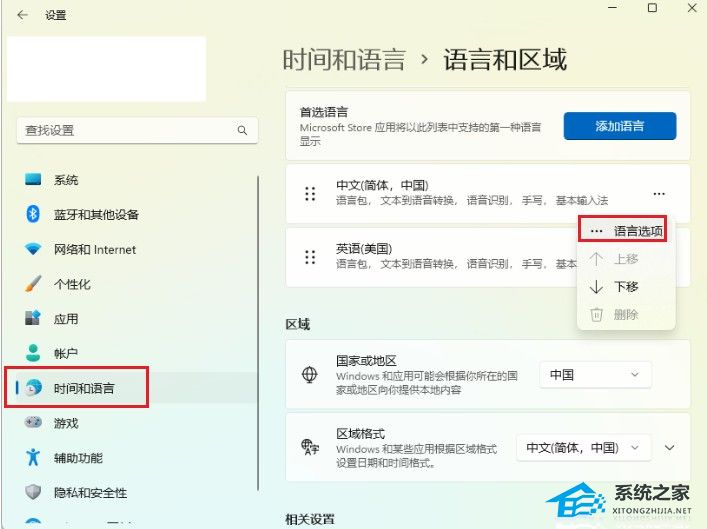Open the 中国 country dropdown
The image size is (707, 529).
[595, 374]
